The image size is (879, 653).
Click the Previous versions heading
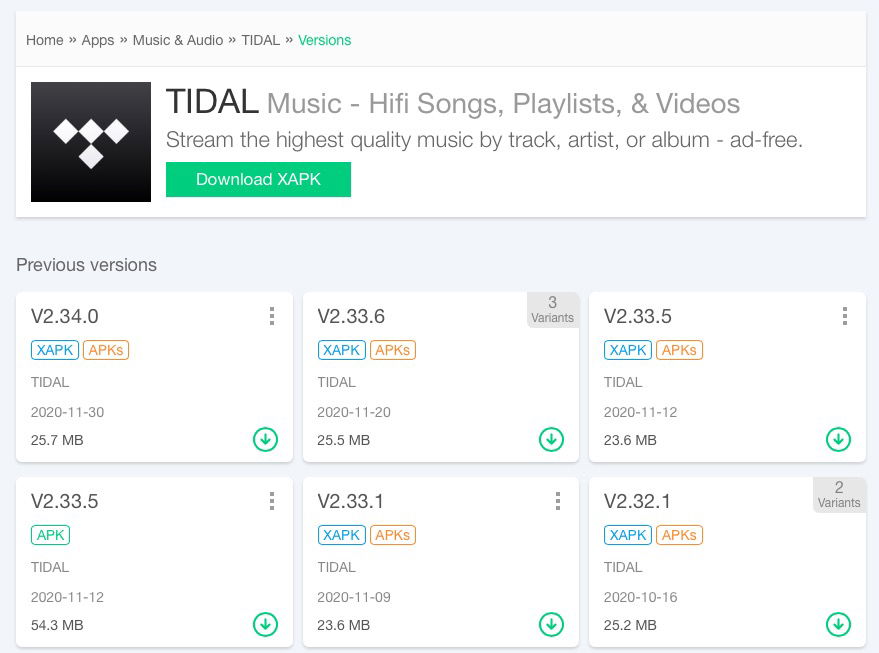[x=86, y=265]
